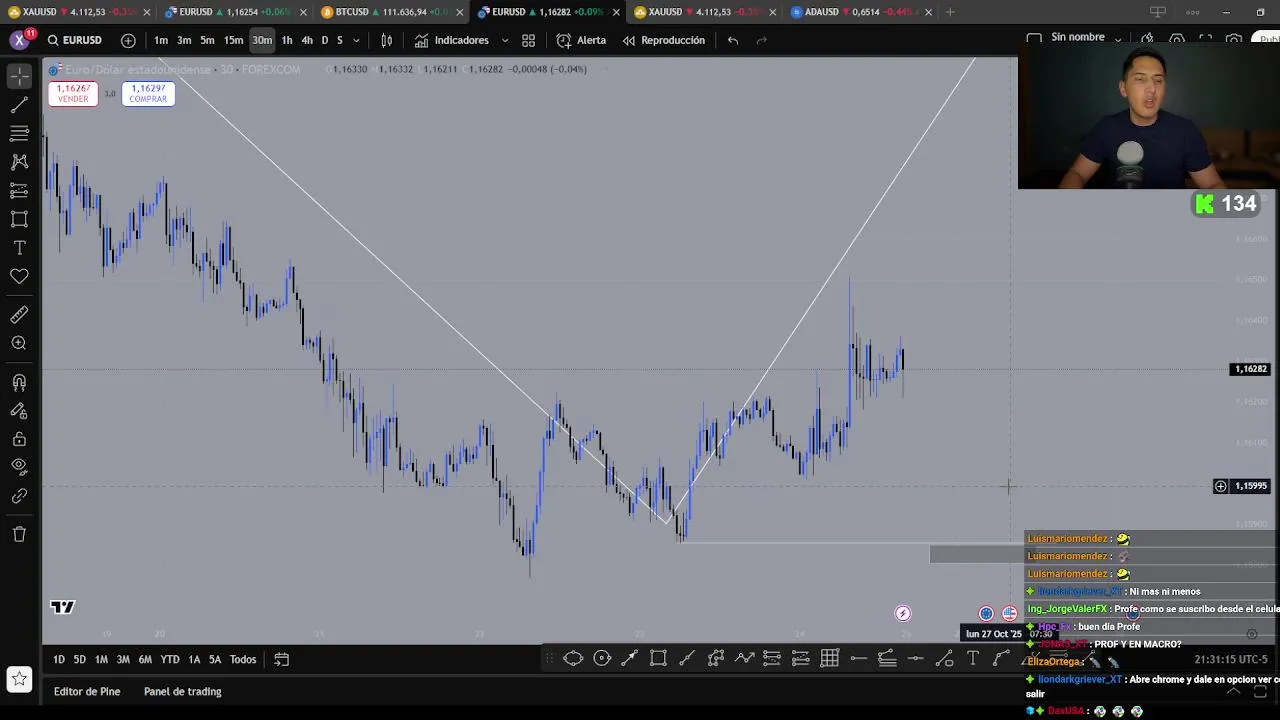This screenshot has width=1280, height=720.
Task: Select the Text annotation tool
Action: 19,247
